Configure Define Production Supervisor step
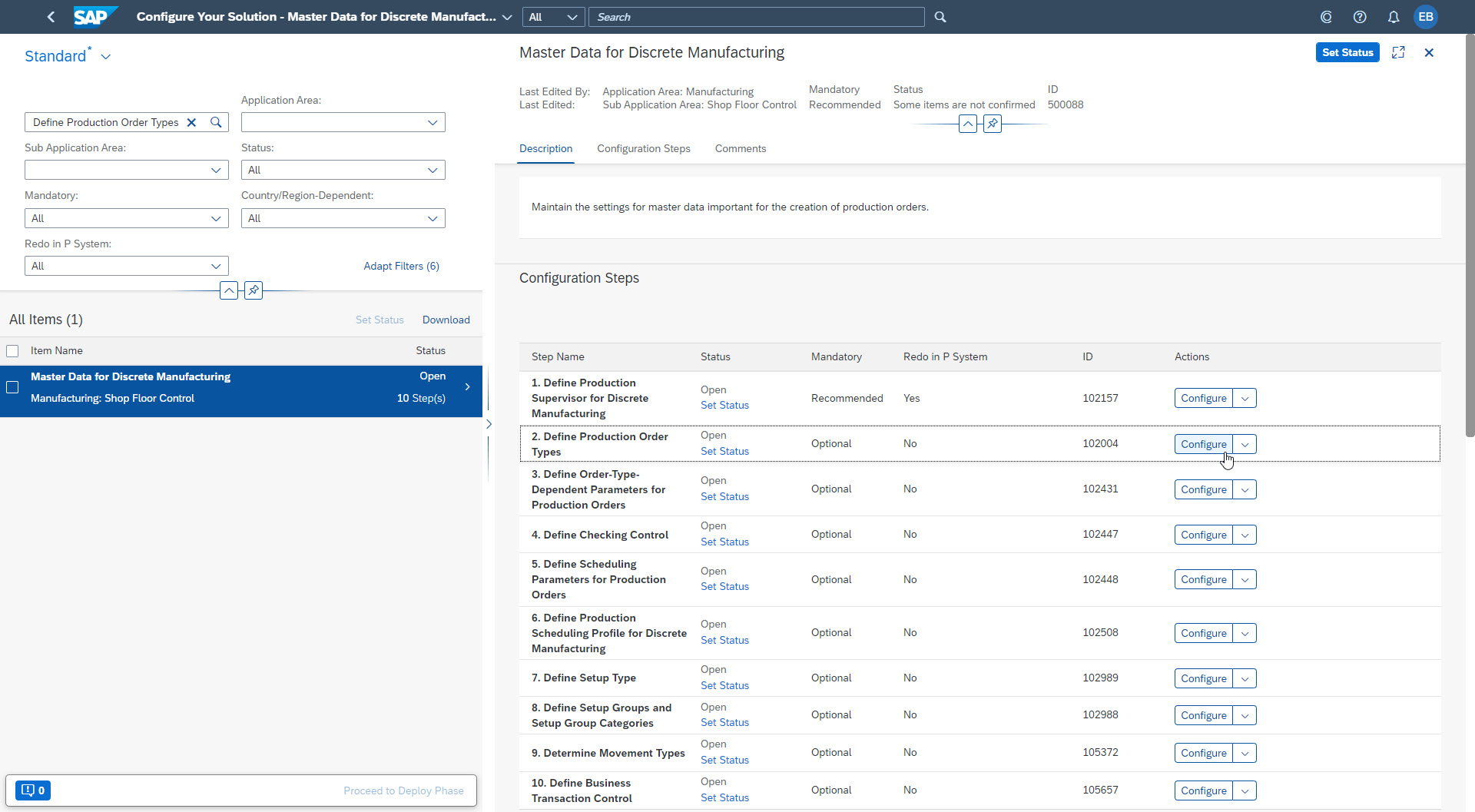 [x=1203, y=398]
